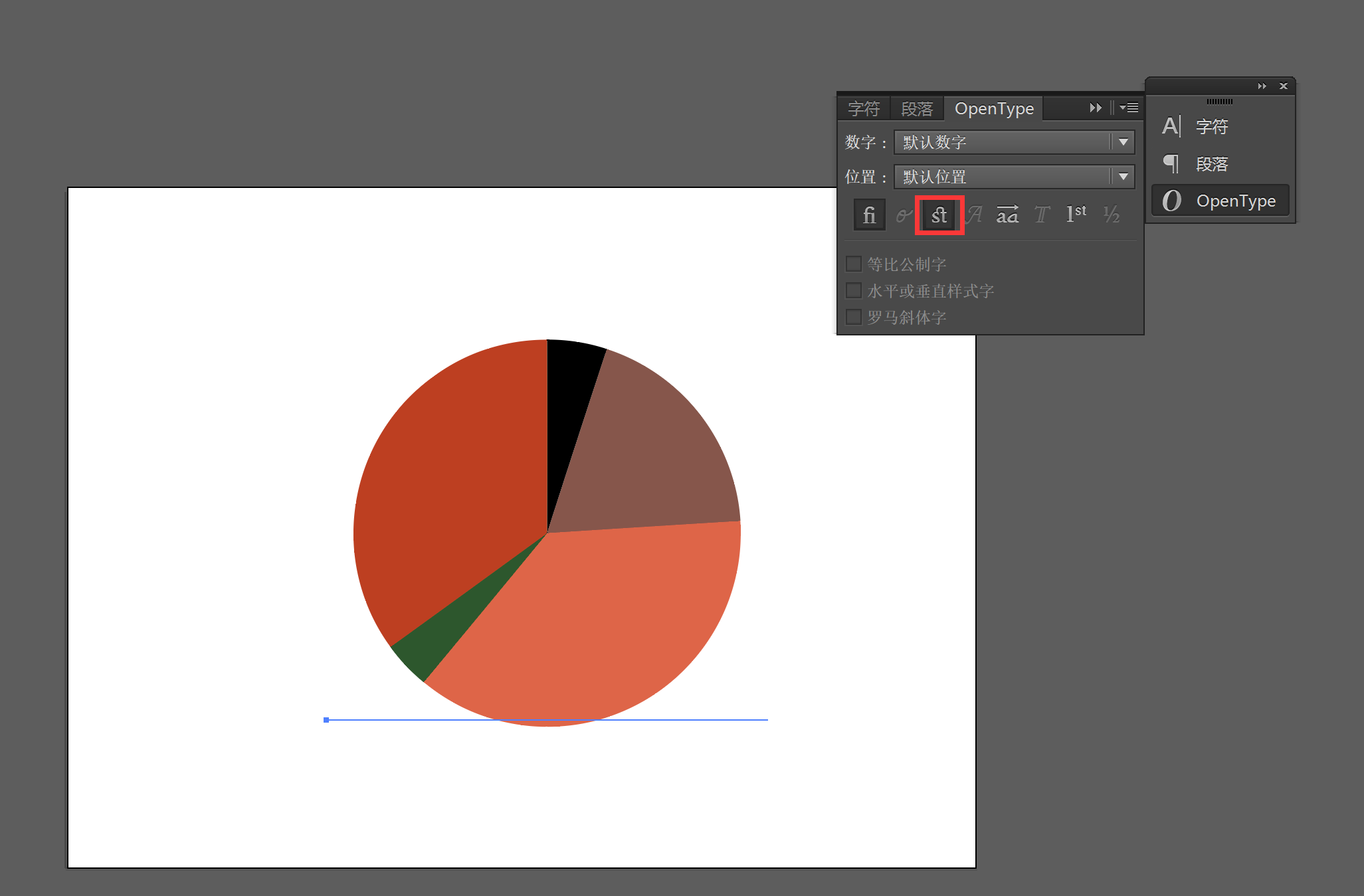Open OpenType panel flyout menu
Image resolution: width=1364 pixels, height=896 pixels.
[x=1129, y=108]
